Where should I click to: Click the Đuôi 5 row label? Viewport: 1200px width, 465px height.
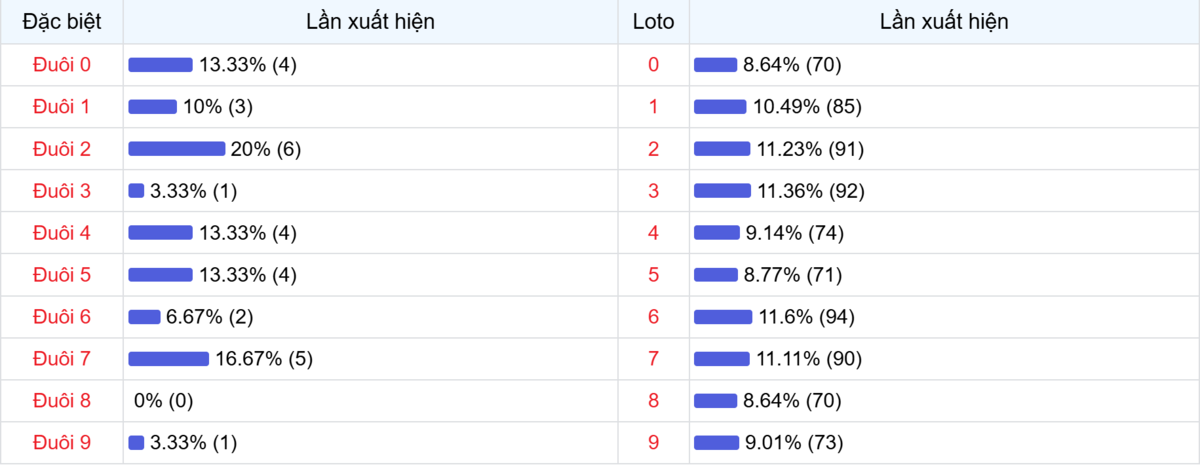click(x=62, y=275)
